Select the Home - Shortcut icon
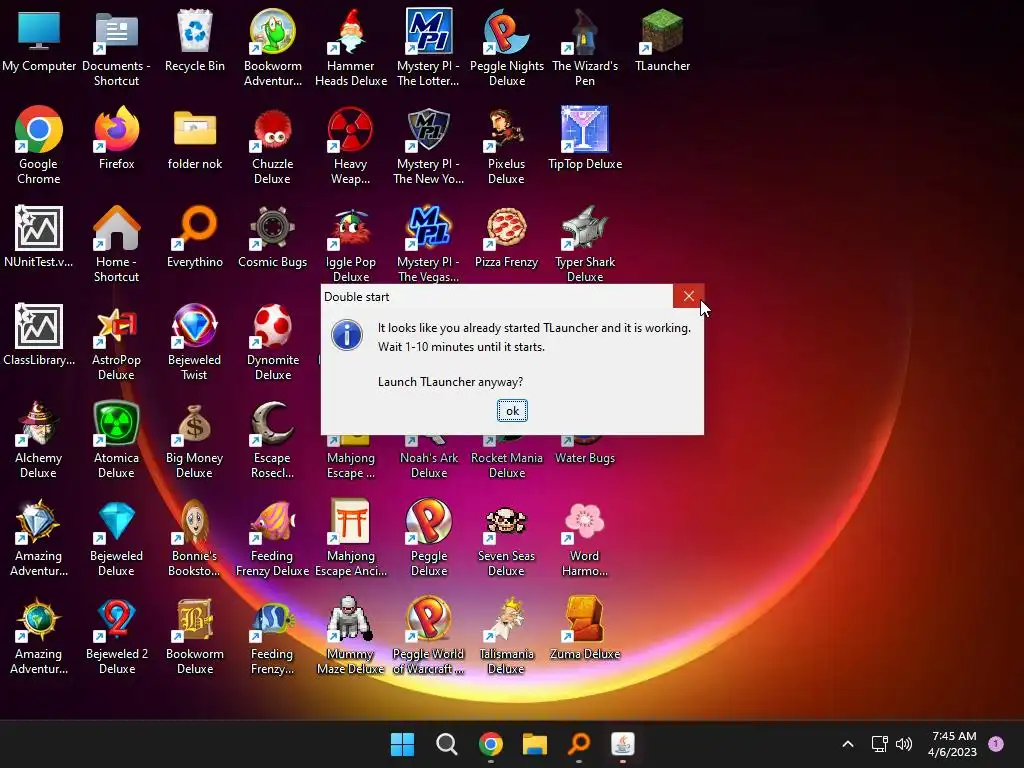The width and height of the screenshot is (1024, 768). click(116, 244)
